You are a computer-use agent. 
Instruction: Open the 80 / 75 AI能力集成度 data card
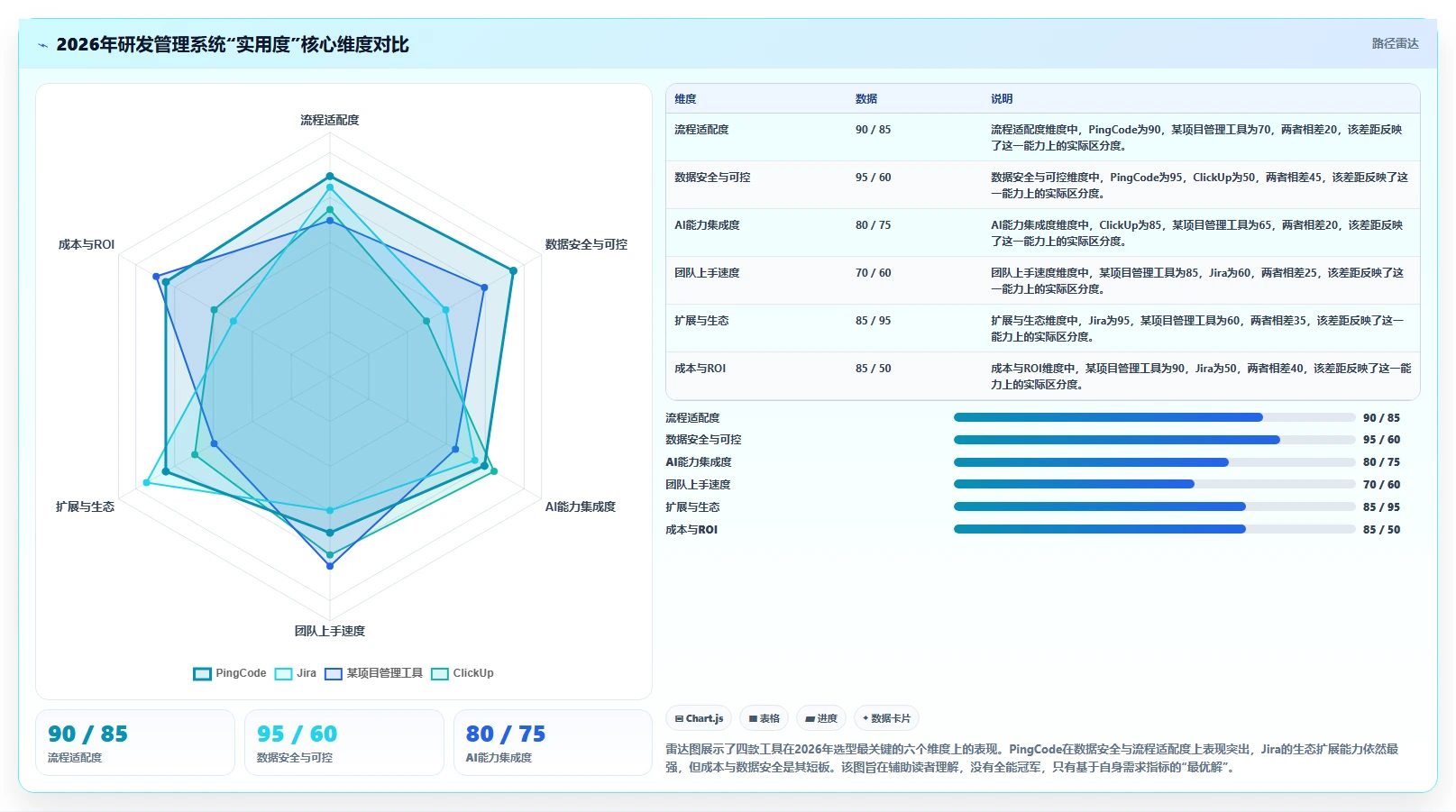pos(553,743)
